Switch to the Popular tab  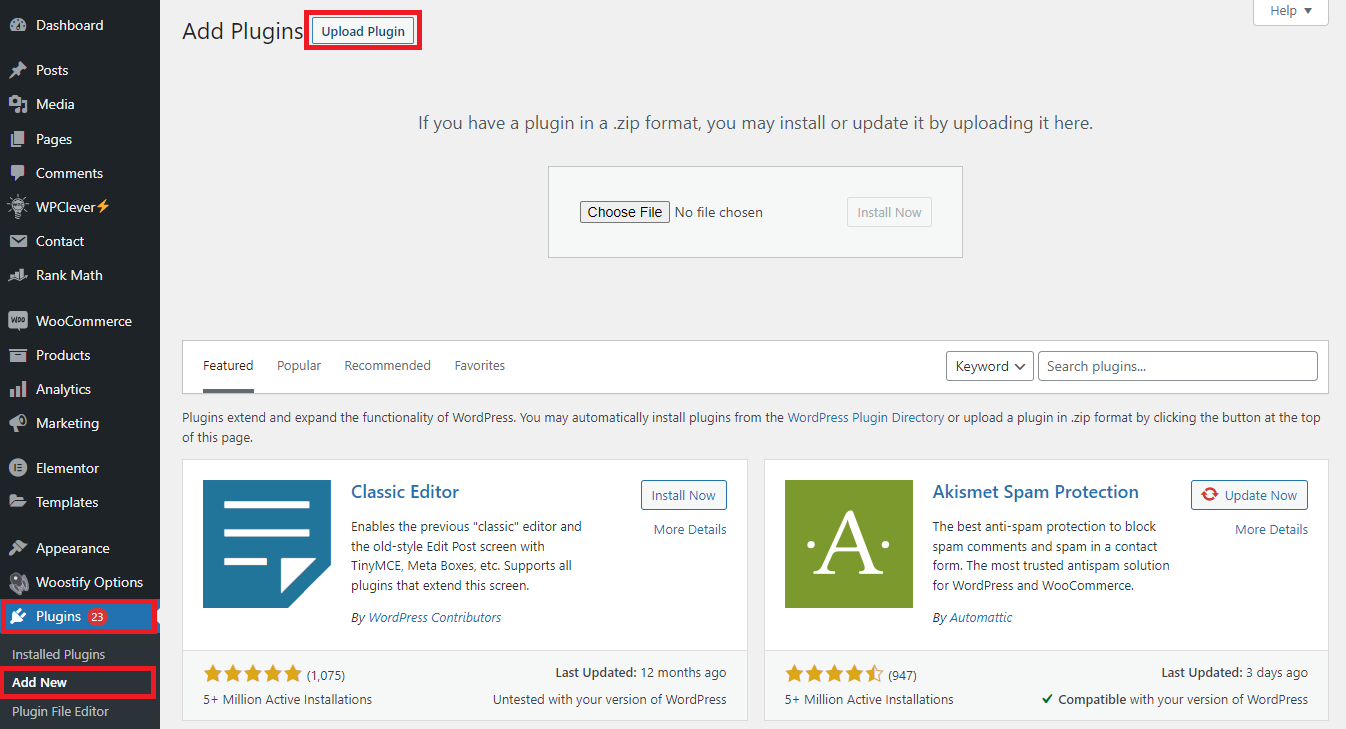(299, 366)
